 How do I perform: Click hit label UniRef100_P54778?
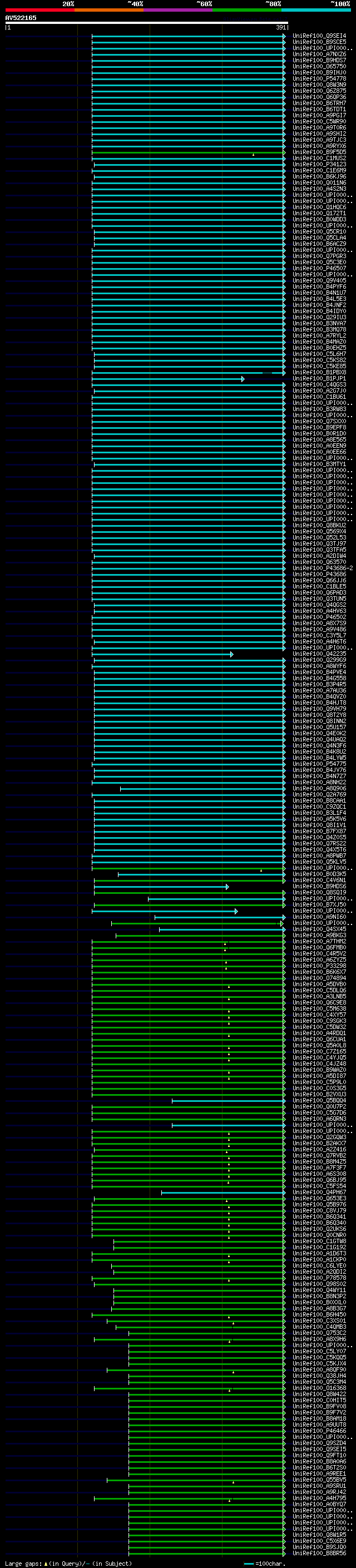[x=319, y=78]
